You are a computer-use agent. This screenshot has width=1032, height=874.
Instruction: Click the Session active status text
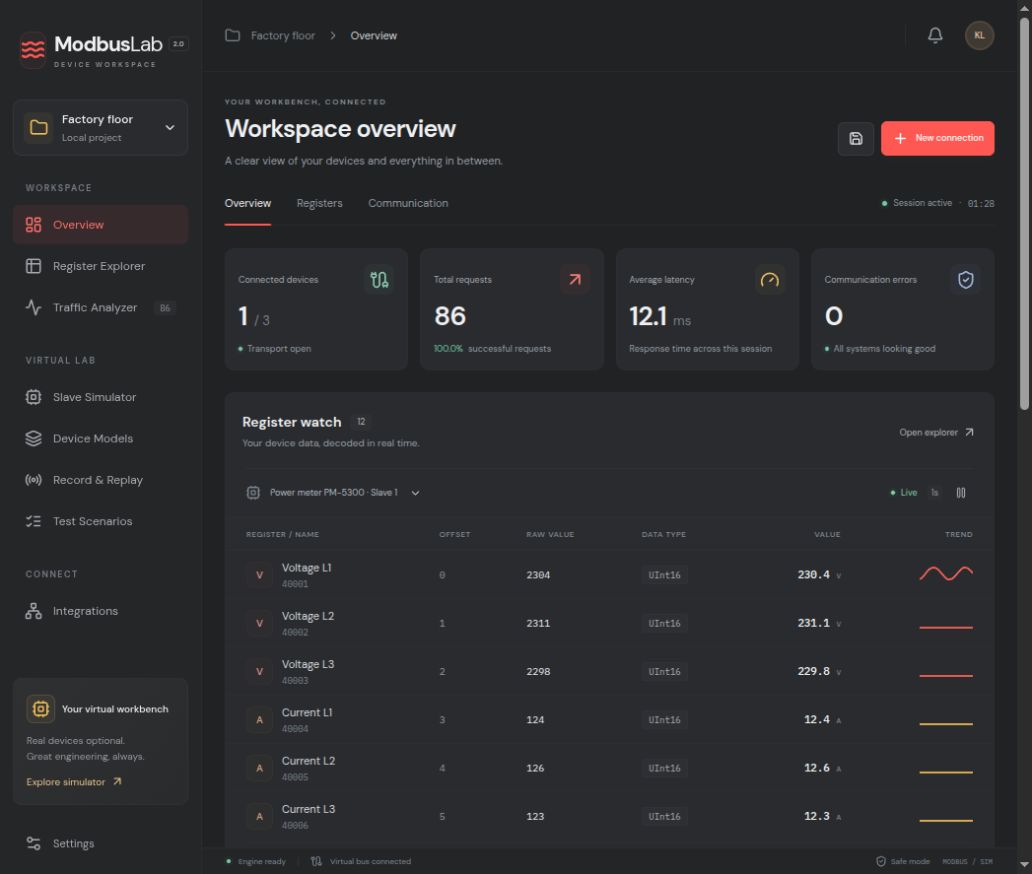tap(922, 203)
